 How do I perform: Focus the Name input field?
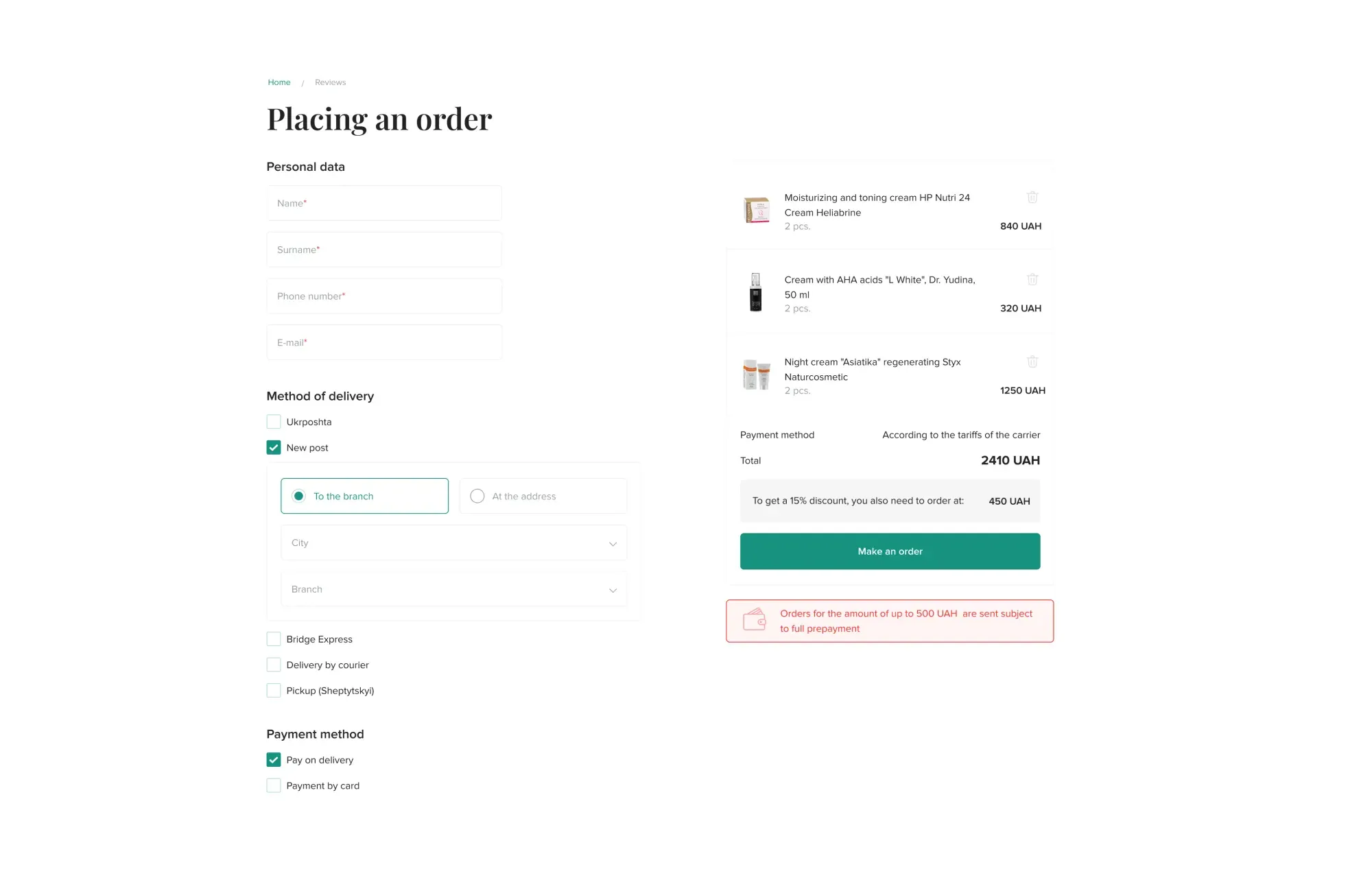(x=384, y=203)
